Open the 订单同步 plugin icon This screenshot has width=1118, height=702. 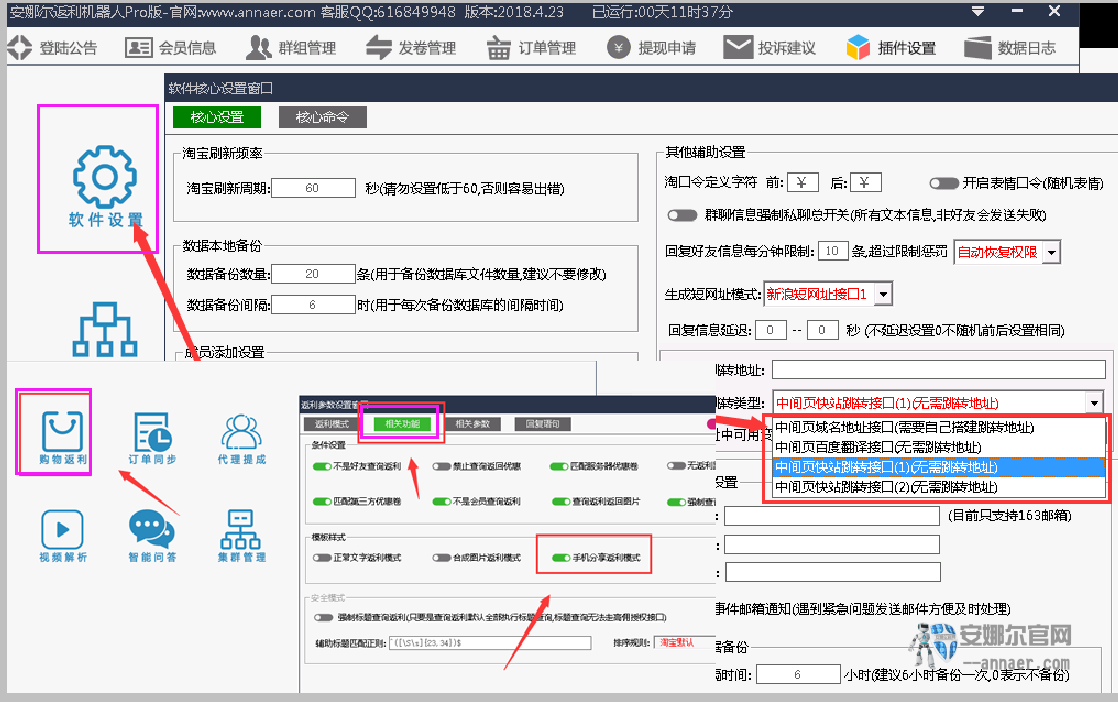click(152, 438)
